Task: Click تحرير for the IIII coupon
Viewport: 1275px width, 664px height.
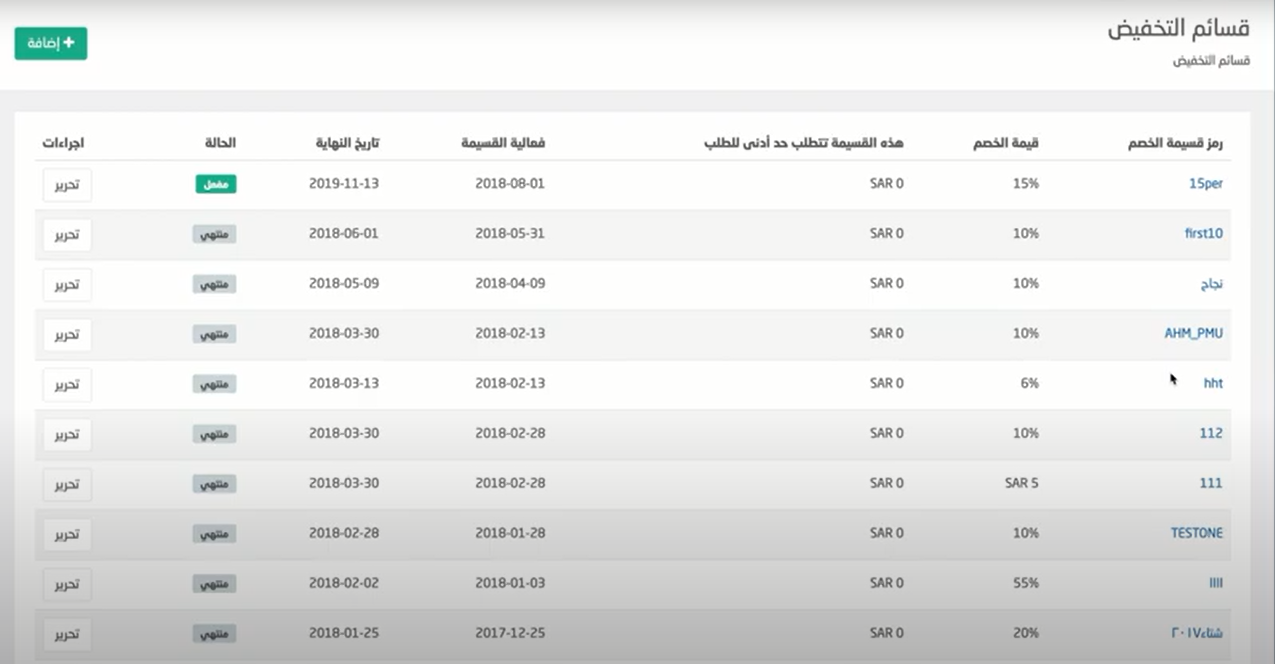Action: 67,585
